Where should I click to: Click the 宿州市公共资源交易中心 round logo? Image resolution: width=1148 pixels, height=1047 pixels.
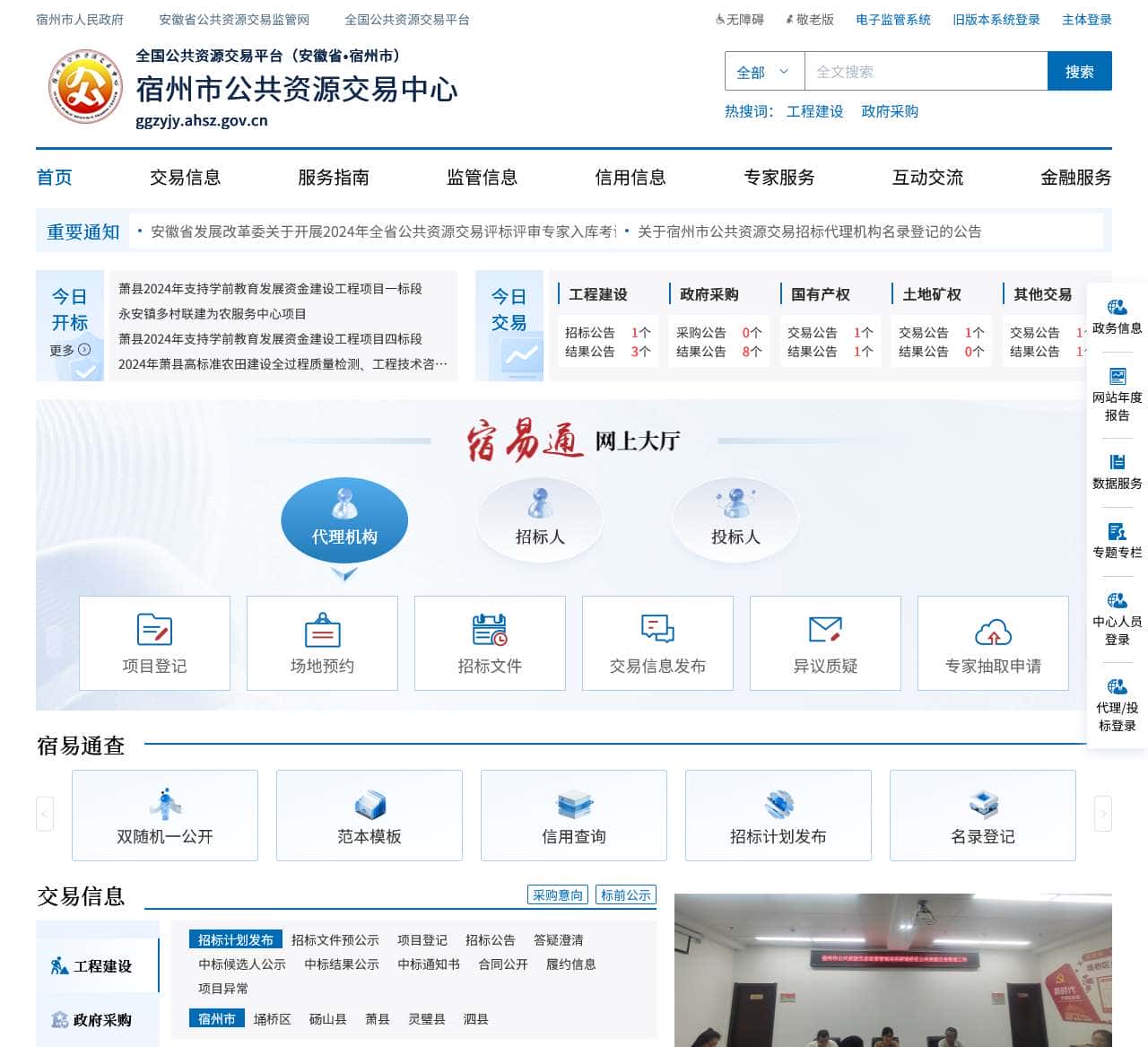[85, 87]
